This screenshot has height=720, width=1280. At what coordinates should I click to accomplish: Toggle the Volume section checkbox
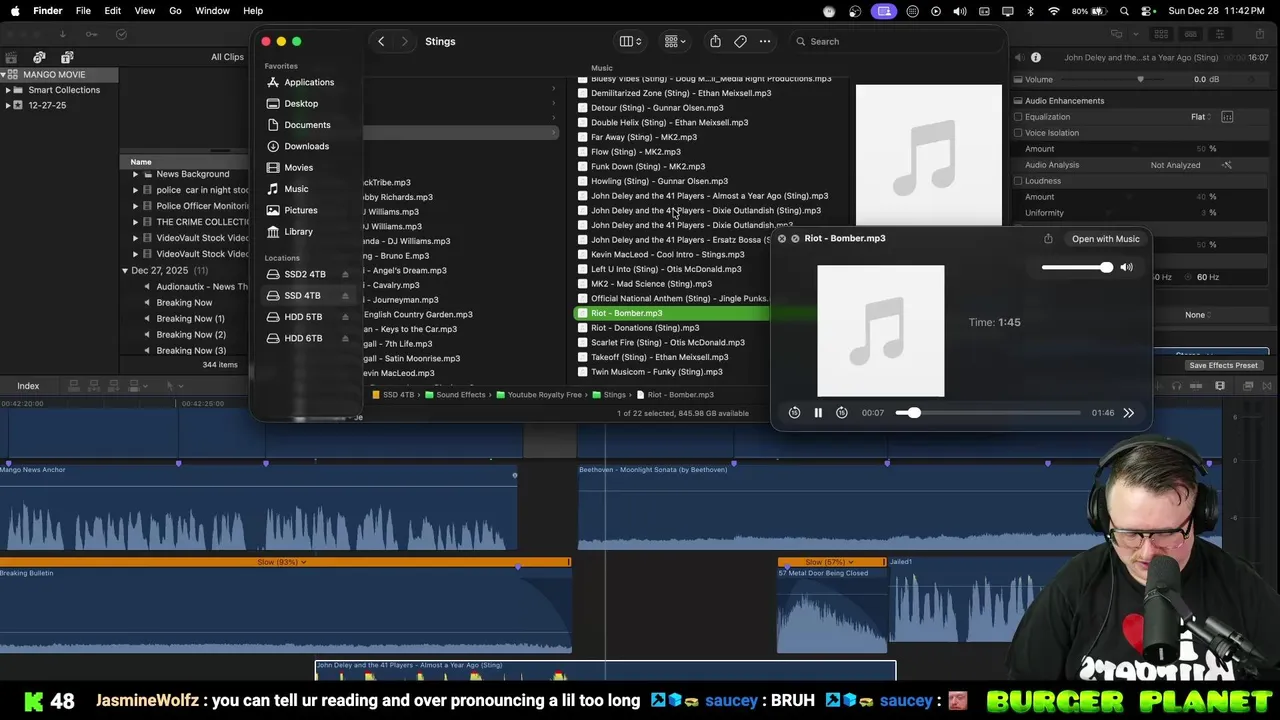[1018, 79]
